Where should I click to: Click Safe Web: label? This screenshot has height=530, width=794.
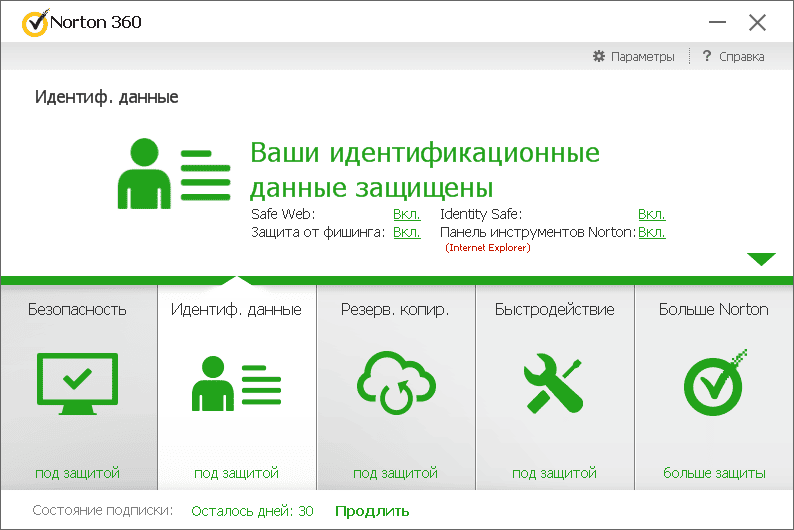283,214
